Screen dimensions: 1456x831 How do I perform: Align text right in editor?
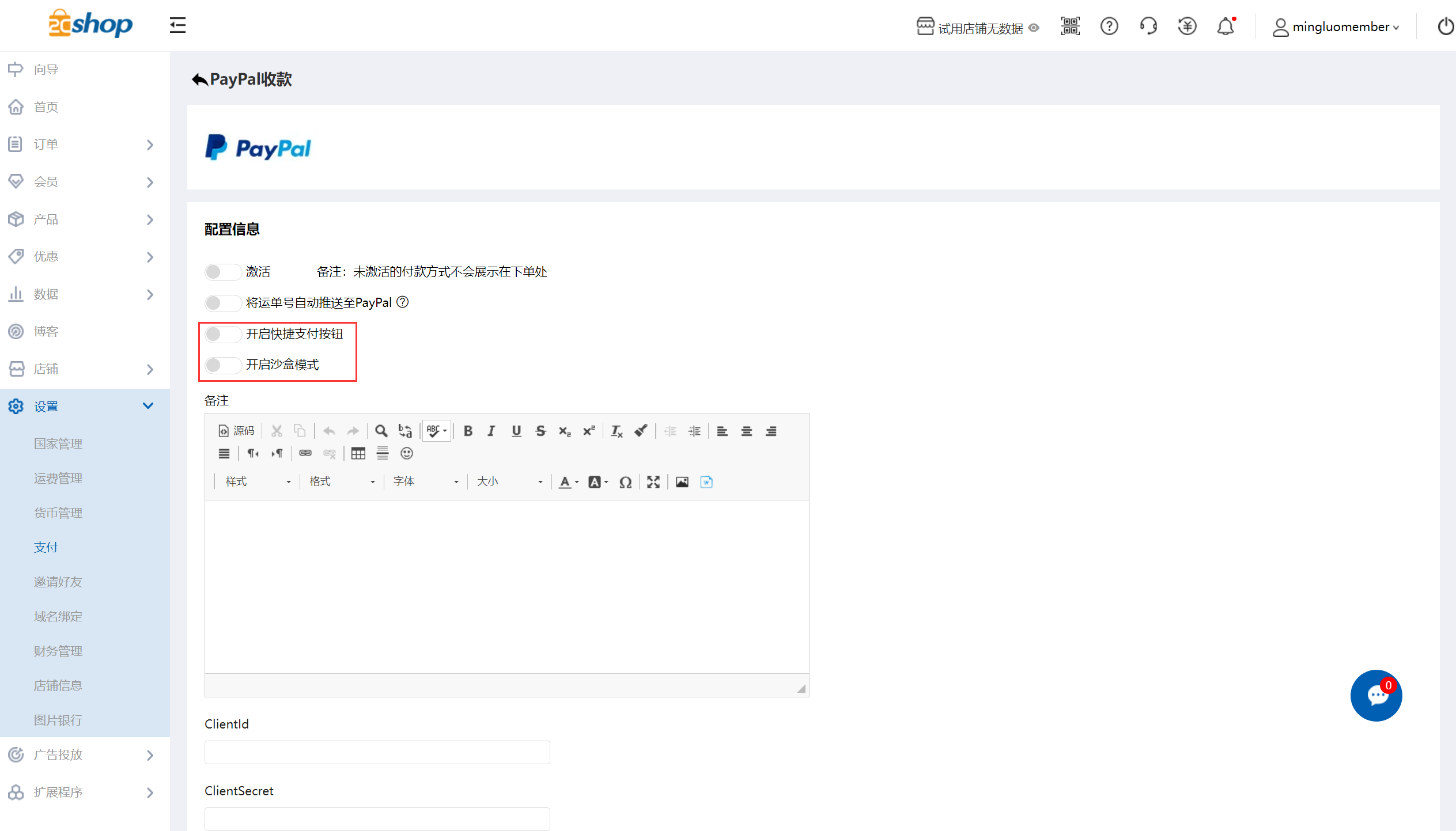click(771, 431)
